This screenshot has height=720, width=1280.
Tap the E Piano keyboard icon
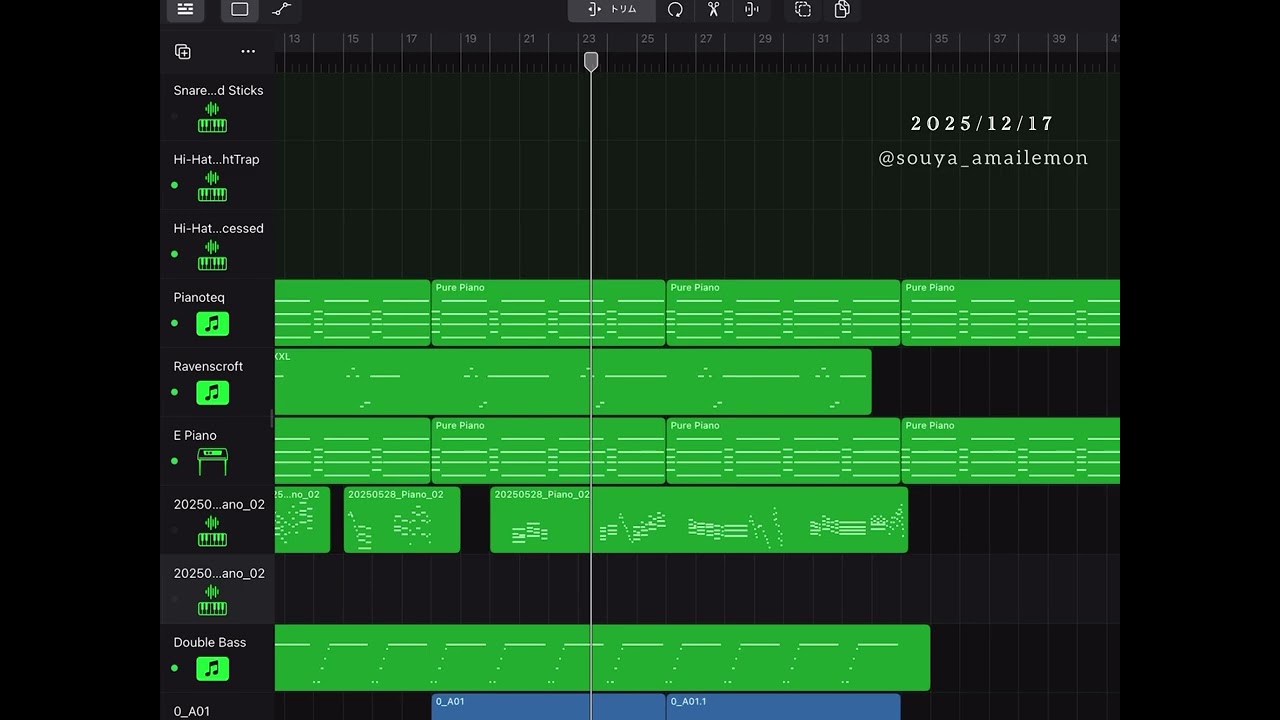pyautogui.click(x=212, y=462)
